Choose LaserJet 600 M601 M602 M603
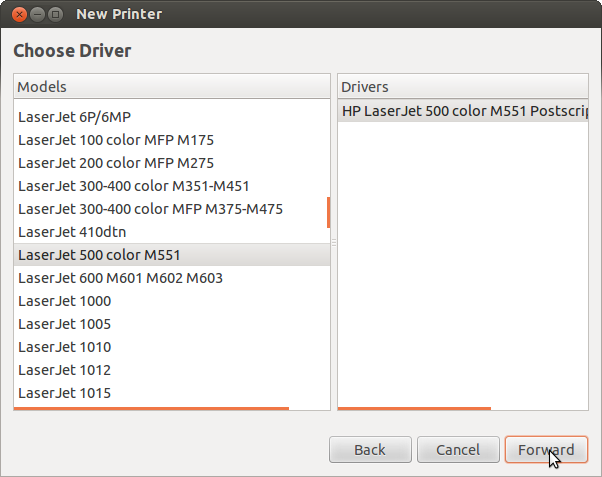 click(x=120, y=278)
